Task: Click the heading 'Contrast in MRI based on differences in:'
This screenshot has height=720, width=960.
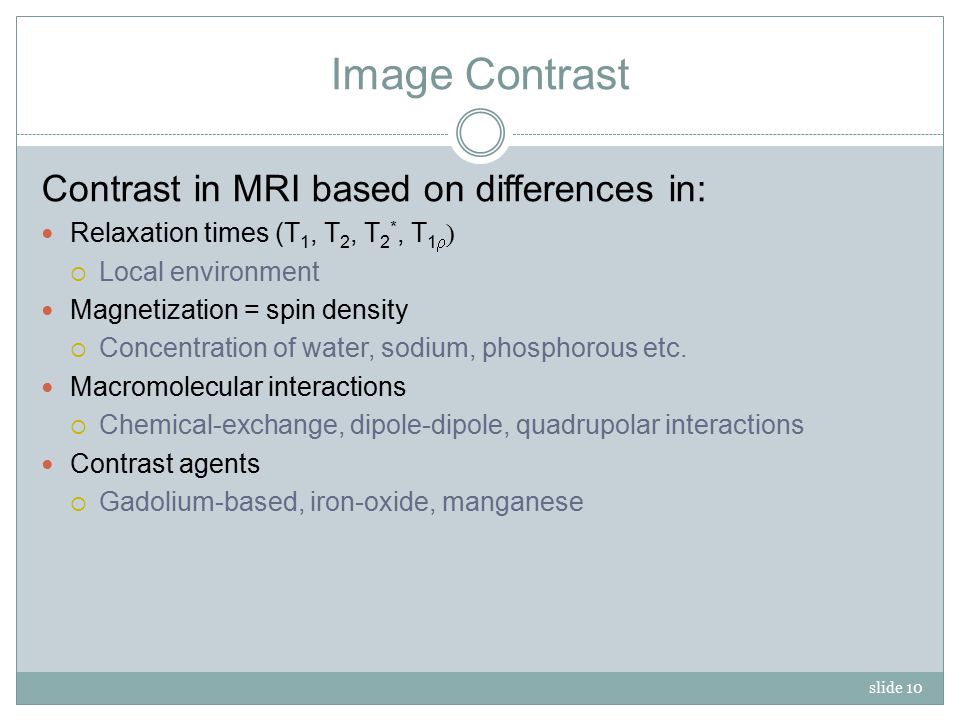Action: tap(374, 189)
